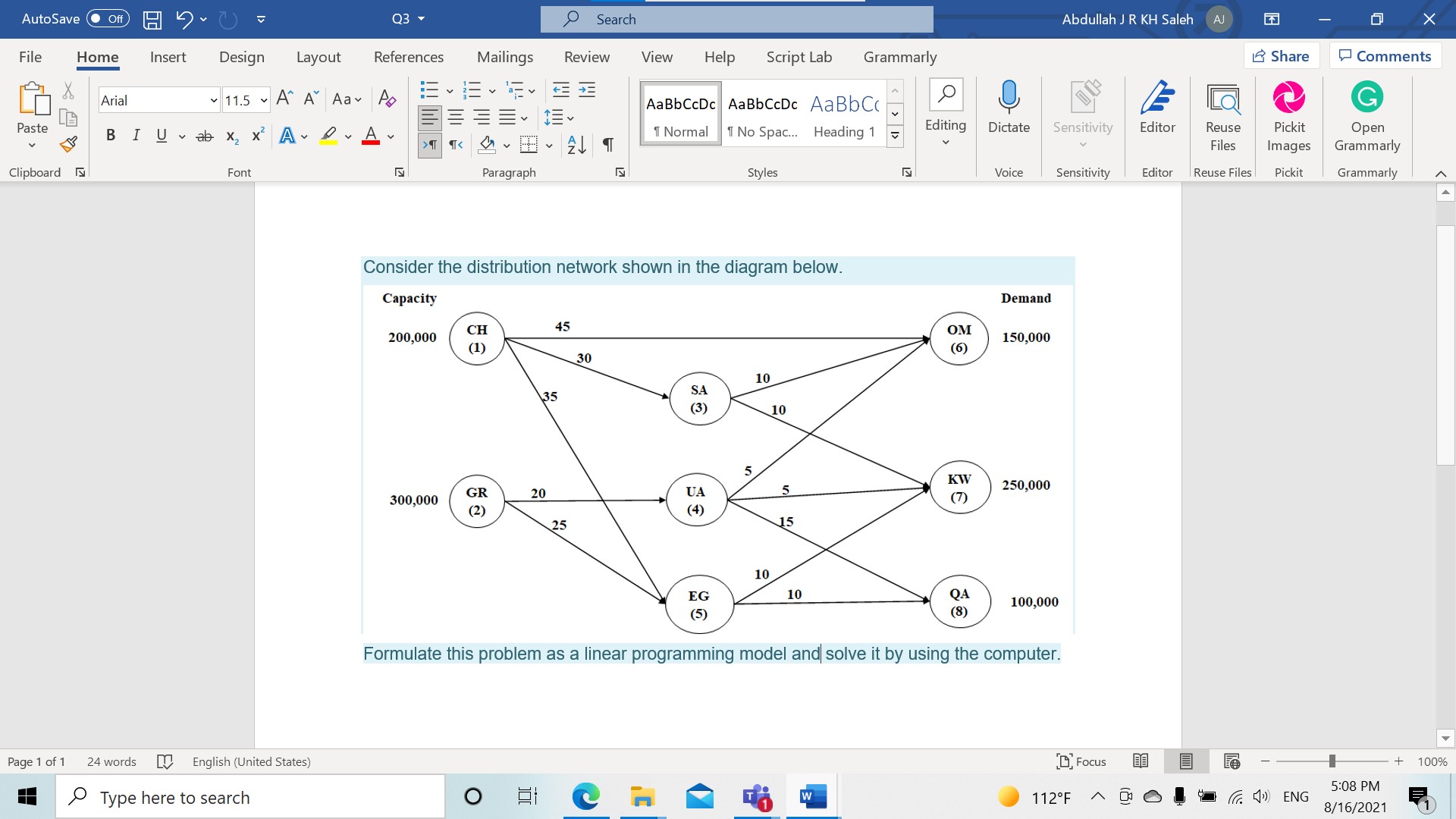Click the page number indicator bottom
Image resolution: width=1456 pixels, height=819 pixels.
click(36, 760)
